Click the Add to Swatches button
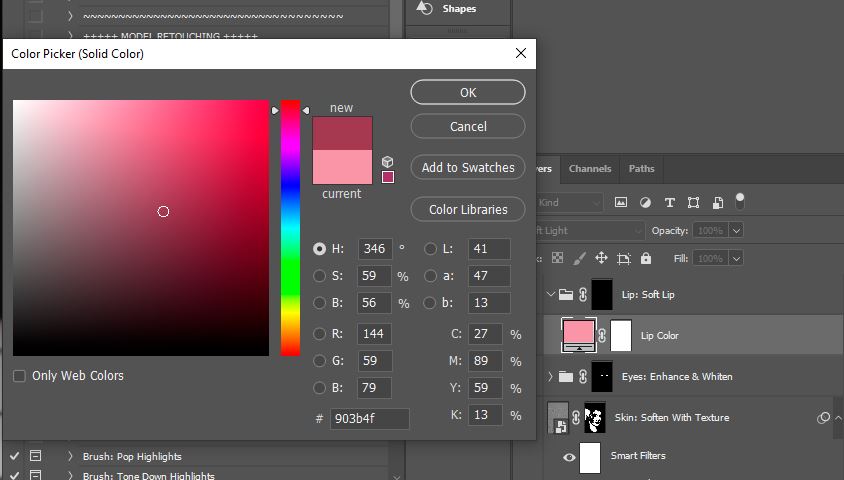Viewport: 844px width, 480px height. 467,168
